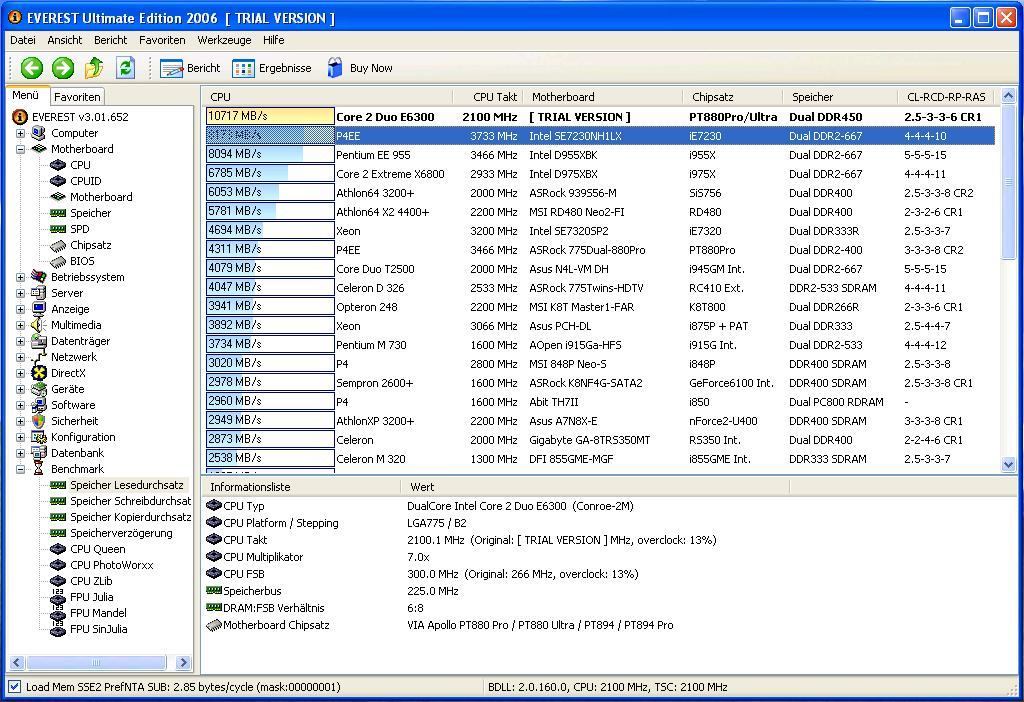Sort by Motherboard column header

602,97
